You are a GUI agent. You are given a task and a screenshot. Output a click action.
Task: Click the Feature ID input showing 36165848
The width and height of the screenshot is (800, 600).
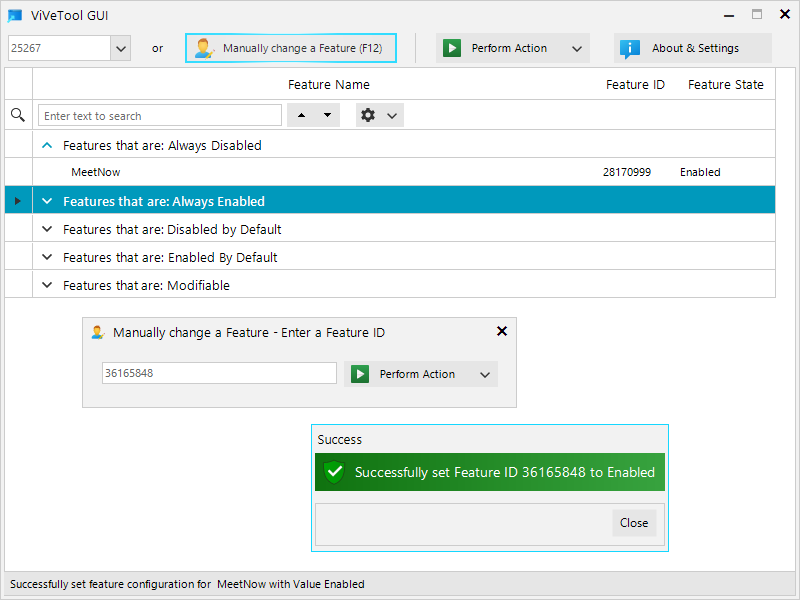pos(219,373)
